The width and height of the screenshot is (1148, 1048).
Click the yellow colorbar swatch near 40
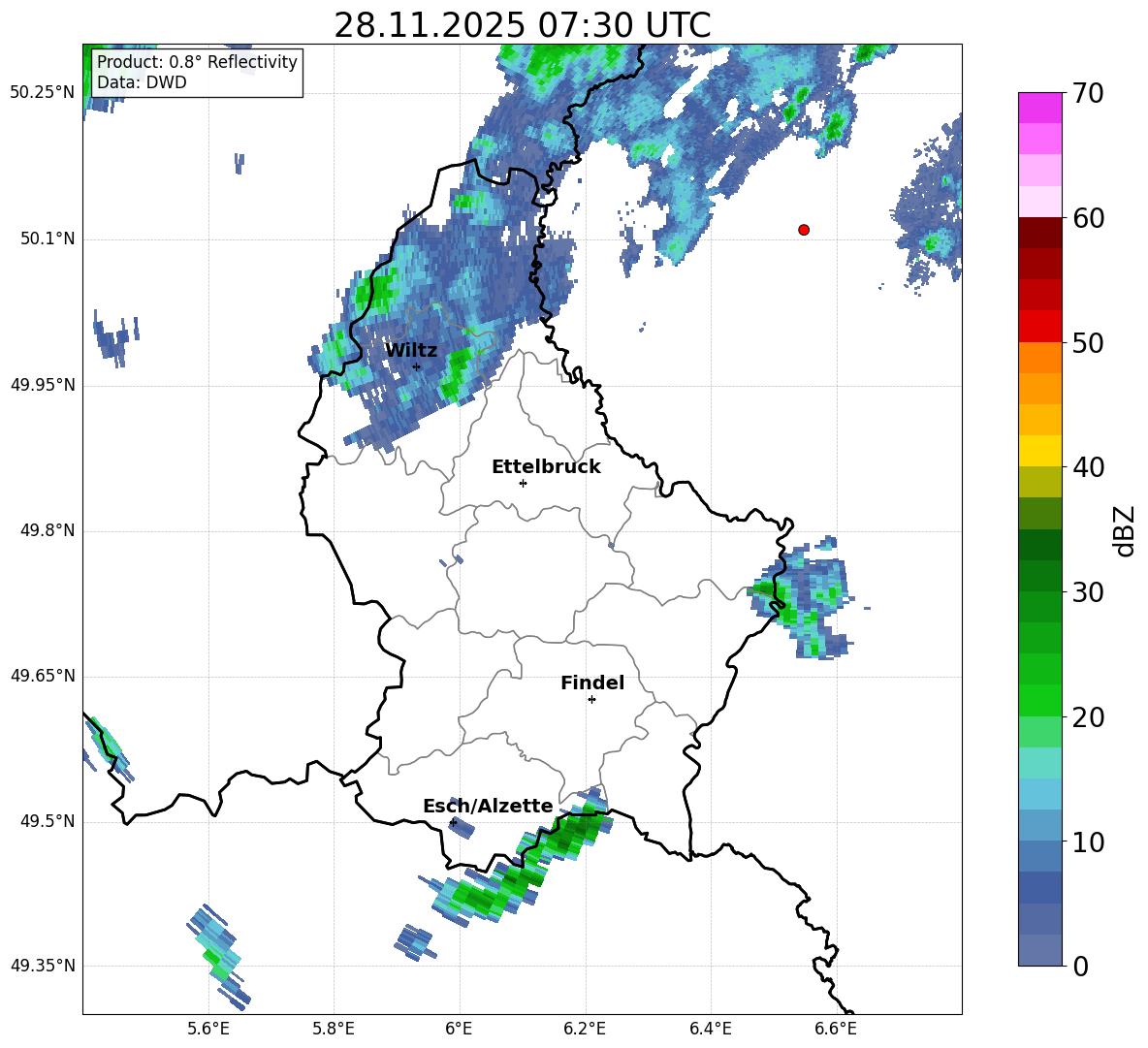(x=1039, y=451)
